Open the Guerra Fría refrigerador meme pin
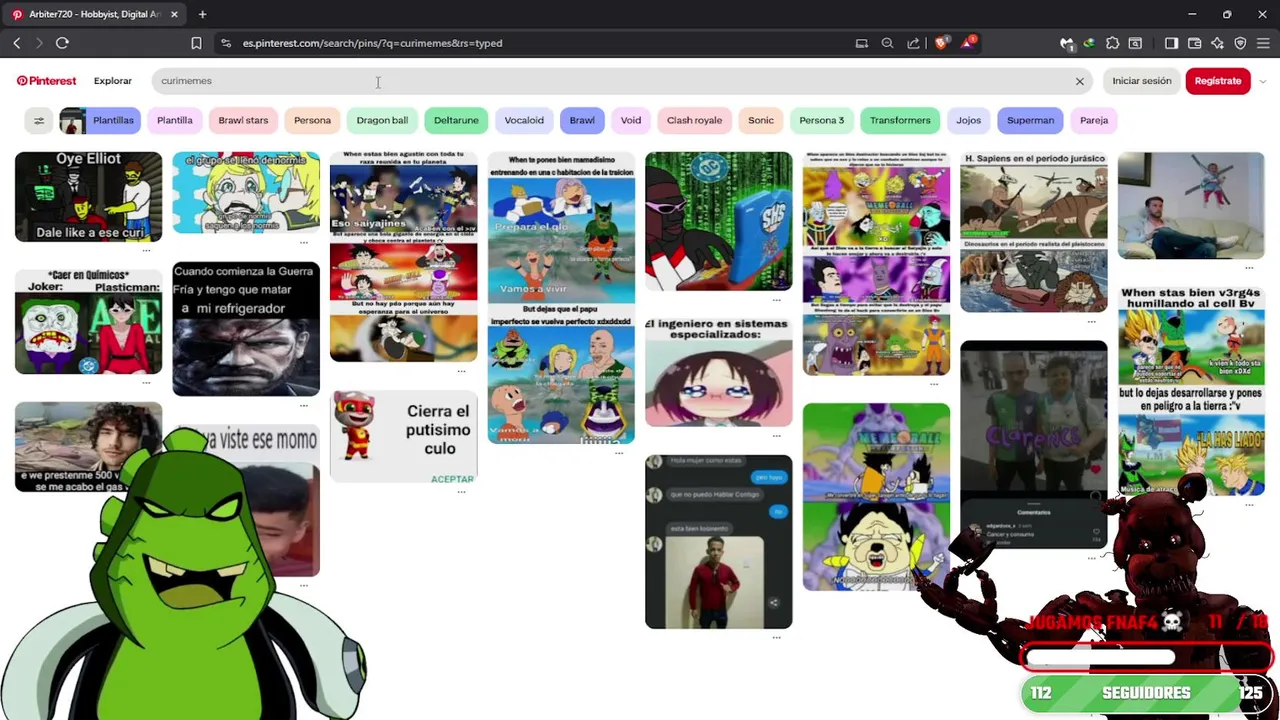 coord(246,329)
